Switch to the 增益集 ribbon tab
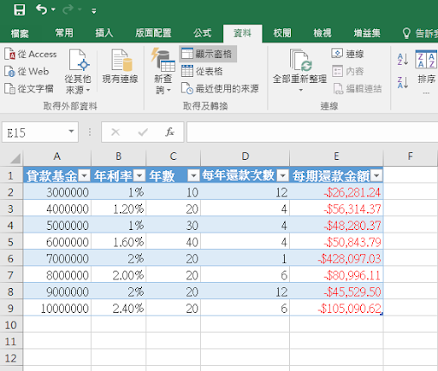Screen dimensions: 438x371 (367, 33)
